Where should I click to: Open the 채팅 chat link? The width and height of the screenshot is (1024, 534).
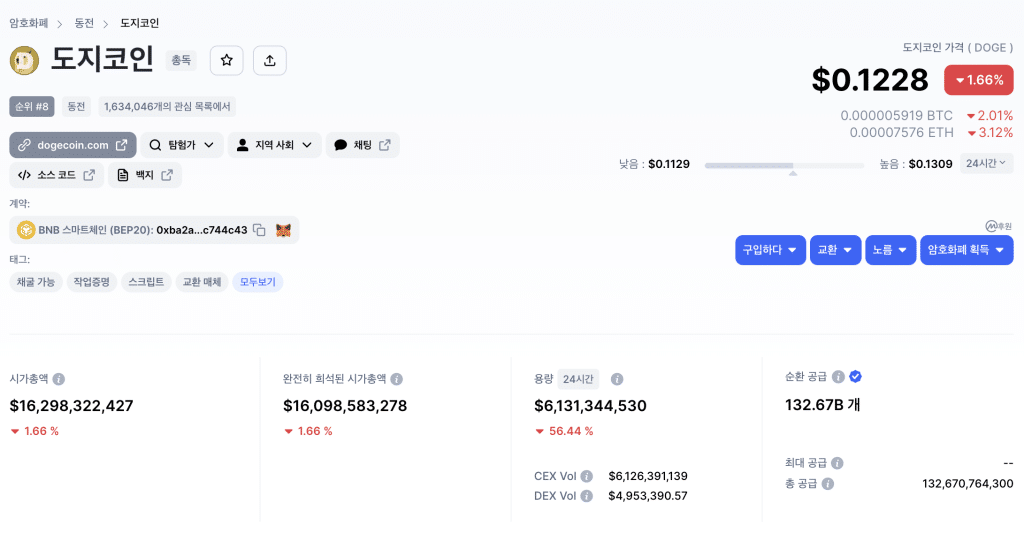click(362, 145)
